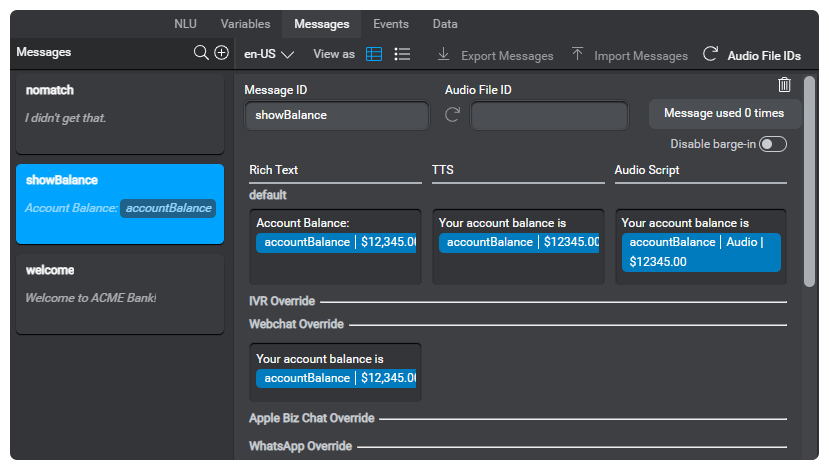This screenshot has width=829, height=470.
Task: Collapse the Webchat Override section
Action: pyautogui.click(x=518, y=324)
